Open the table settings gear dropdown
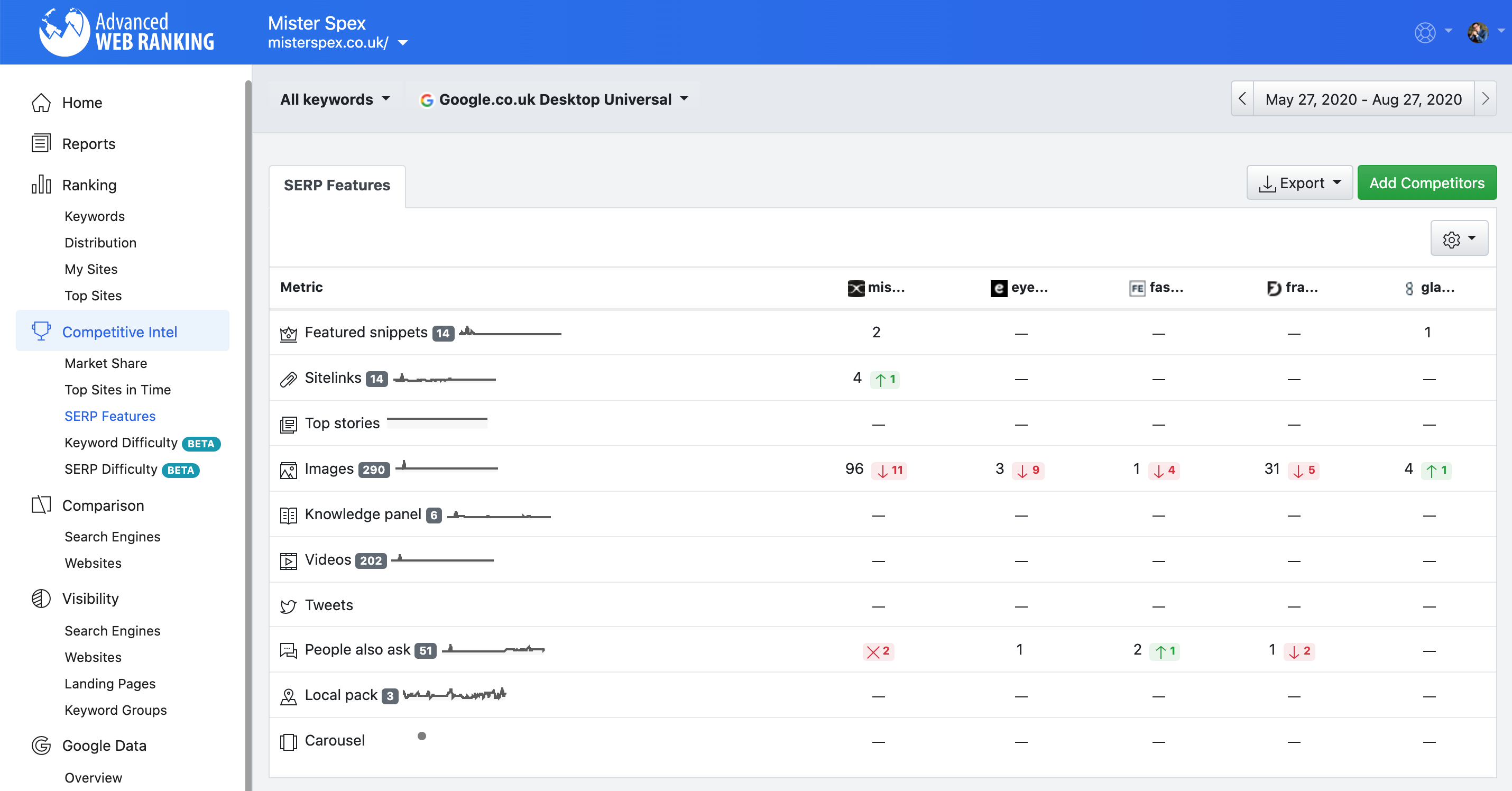Viewport: 1512px width, 791px height. (1459, 238)
